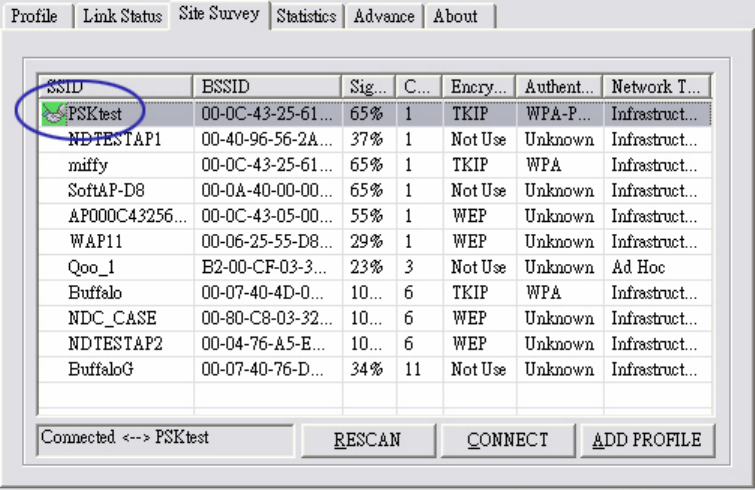Click the RESCAN button

(x=368, y=440)
